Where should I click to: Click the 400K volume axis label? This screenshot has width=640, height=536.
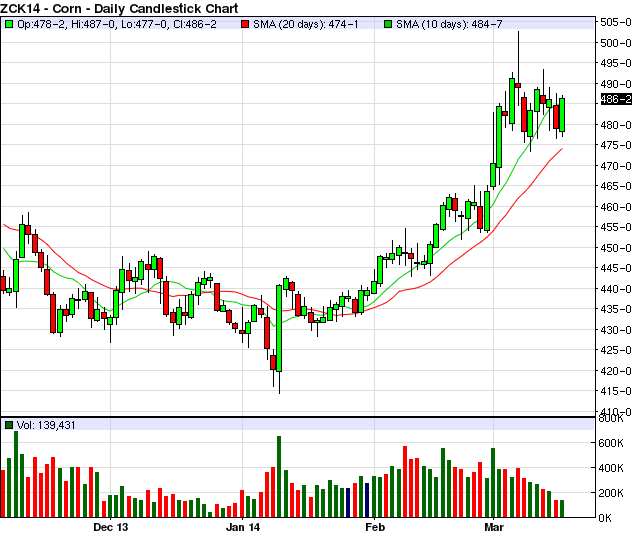tap(611, 468)
